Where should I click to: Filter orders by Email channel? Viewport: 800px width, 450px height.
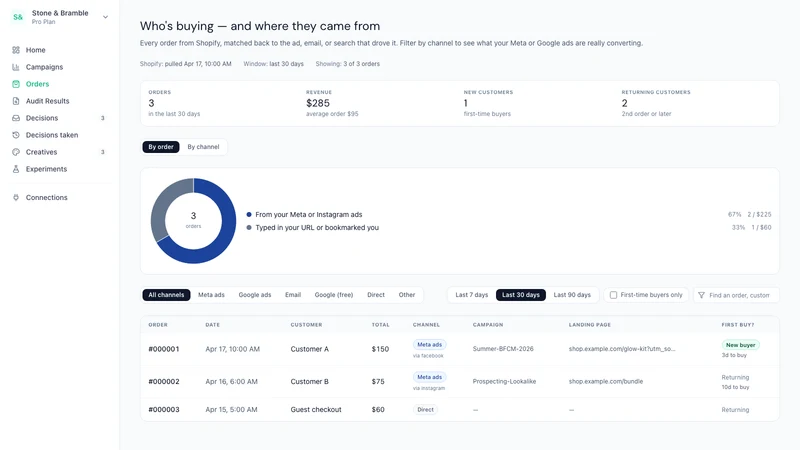(x=293, y=295)
